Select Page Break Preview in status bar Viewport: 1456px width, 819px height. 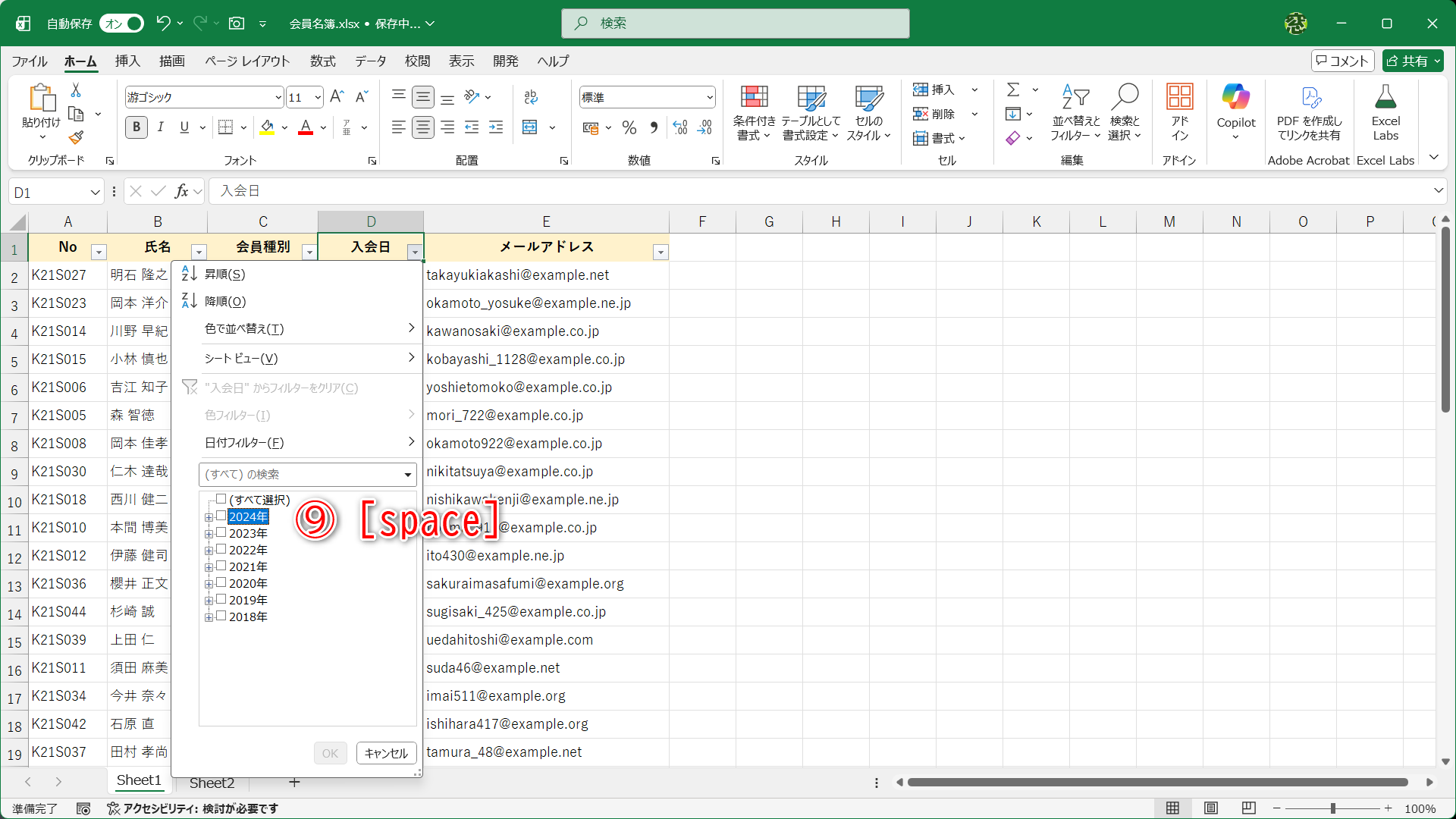coord(1249,808)
